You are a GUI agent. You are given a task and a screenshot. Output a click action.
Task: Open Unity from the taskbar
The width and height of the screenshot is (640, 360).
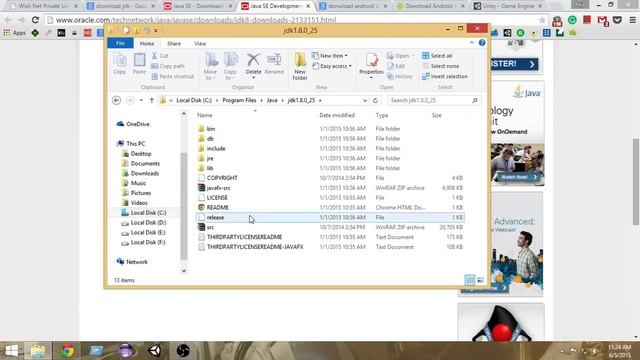click(155, 351)
